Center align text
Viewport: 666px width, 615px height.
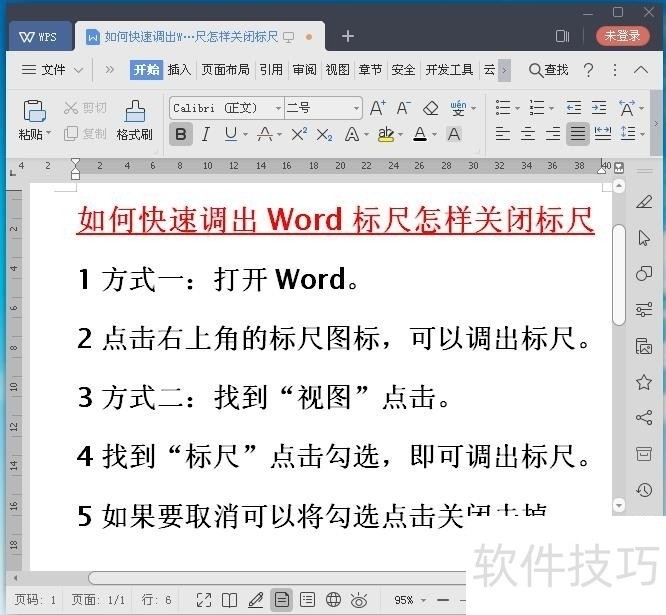528,134
